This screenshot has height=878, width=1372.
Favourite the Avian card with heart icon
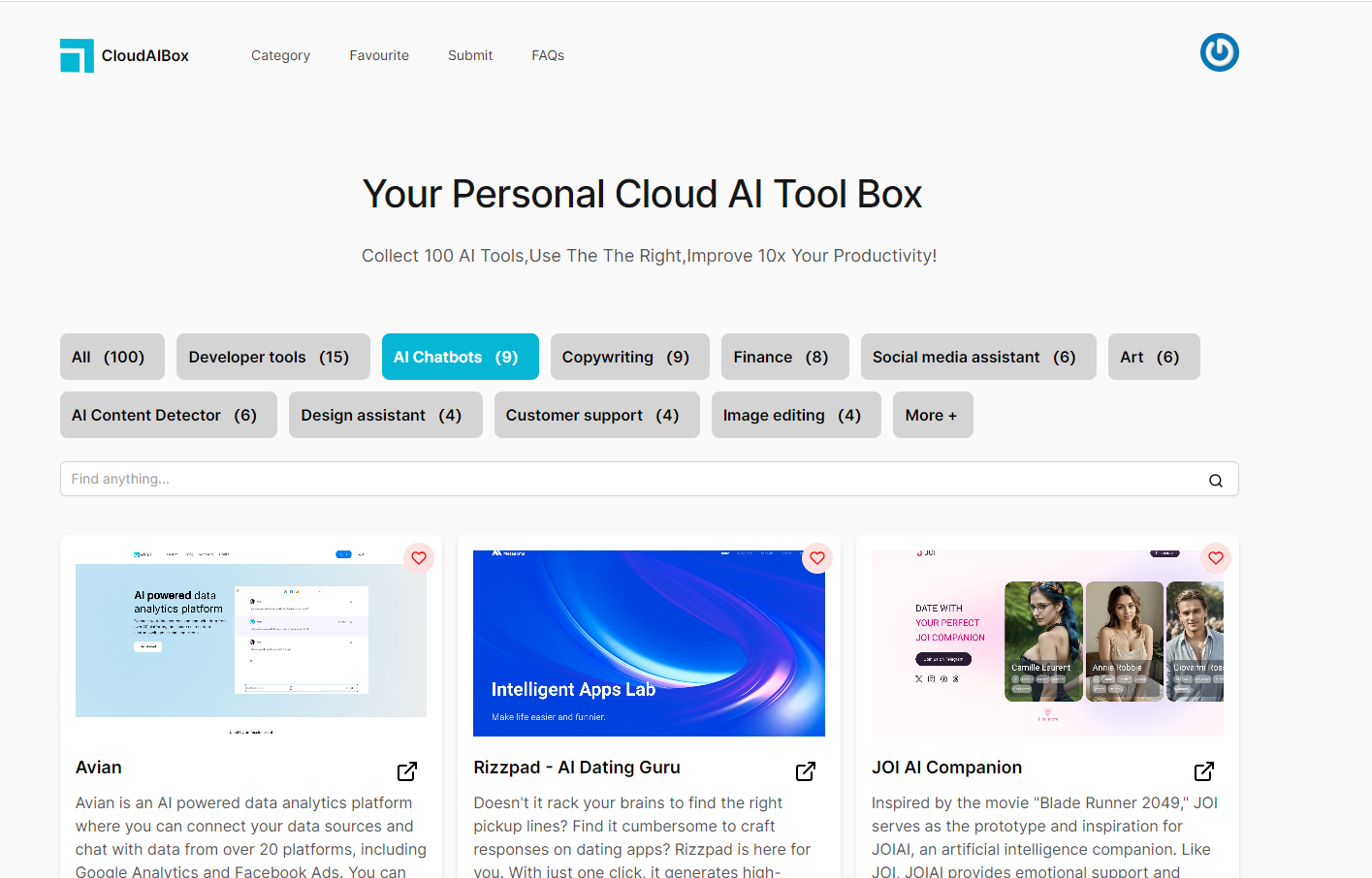pyautogui.click(x=419, y=558)
